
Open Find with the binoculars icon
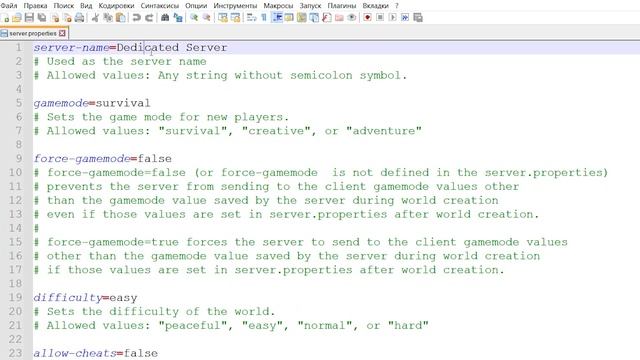click(x=165, y=18)
